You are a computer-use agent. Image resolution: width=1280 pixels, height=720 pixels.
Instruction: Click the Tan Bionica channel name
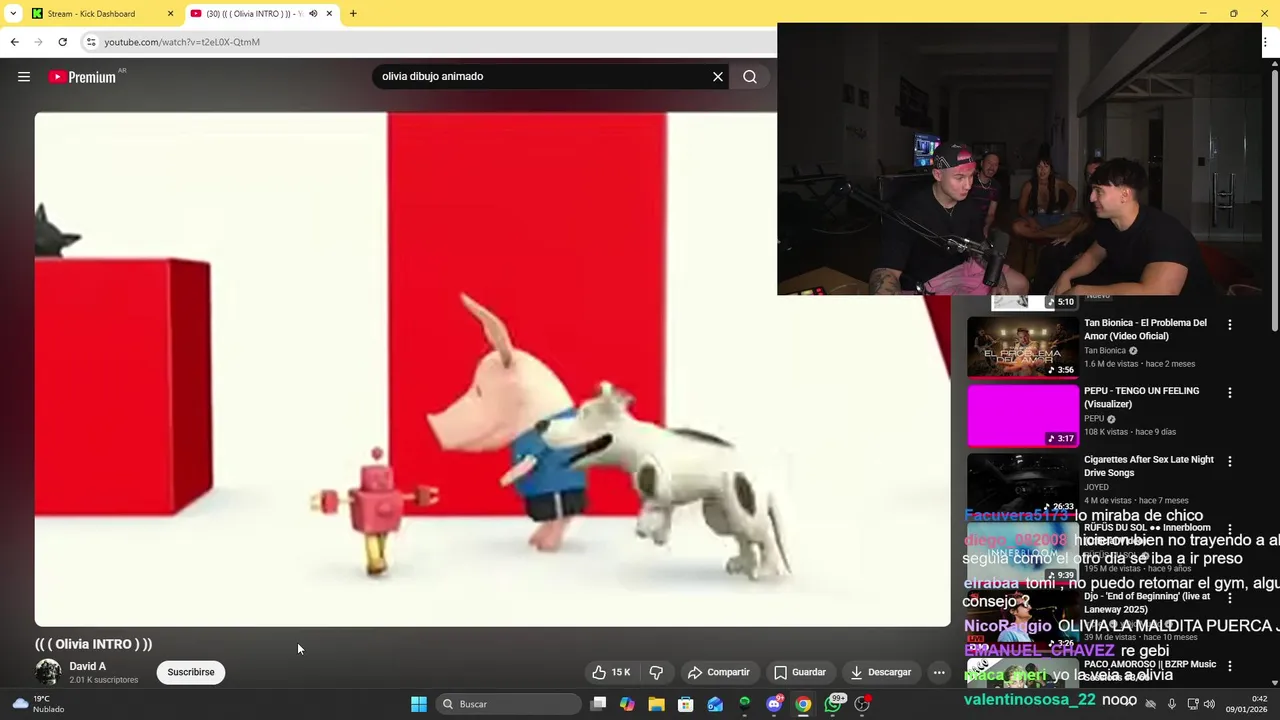[1105, 351]
